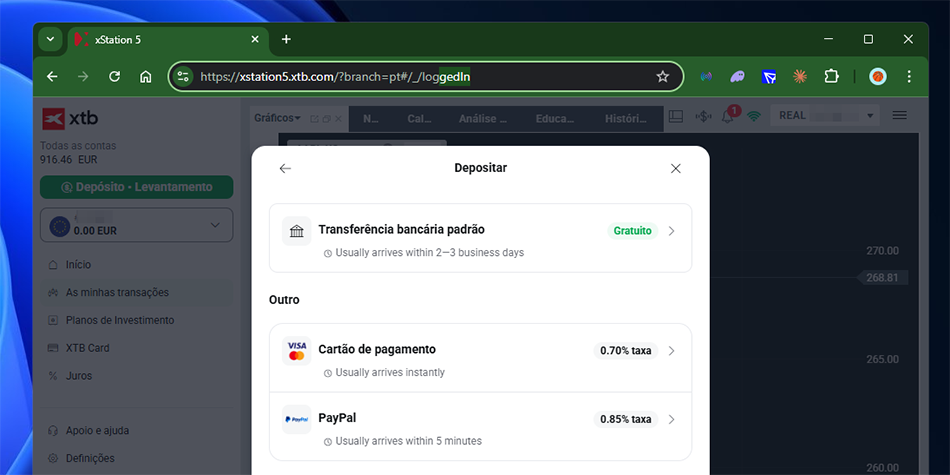Click the browser back button
This screenshot has height=475, width=950.
point(52,76)
